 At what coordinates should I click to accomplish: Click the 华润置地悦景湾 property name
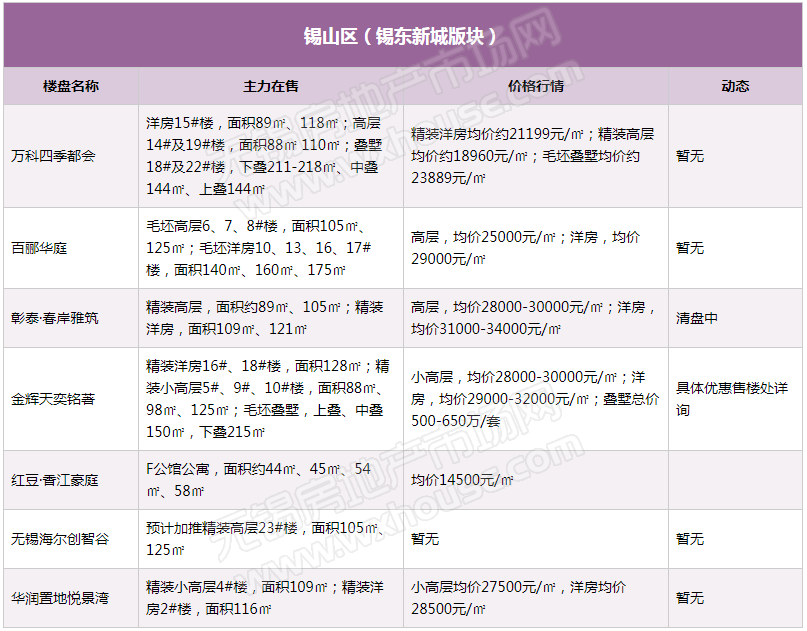60,598
